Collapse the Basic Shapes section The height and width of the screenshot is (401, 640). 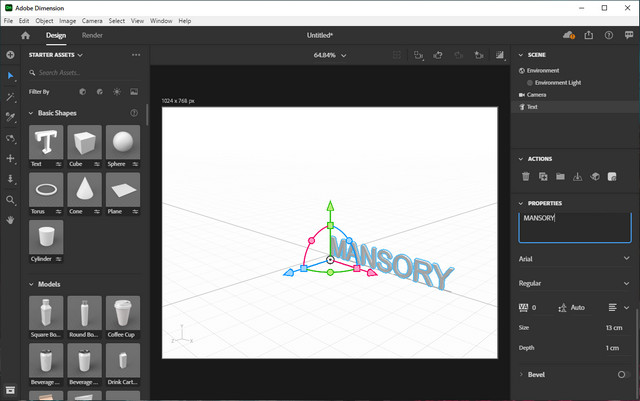point(30,113)
